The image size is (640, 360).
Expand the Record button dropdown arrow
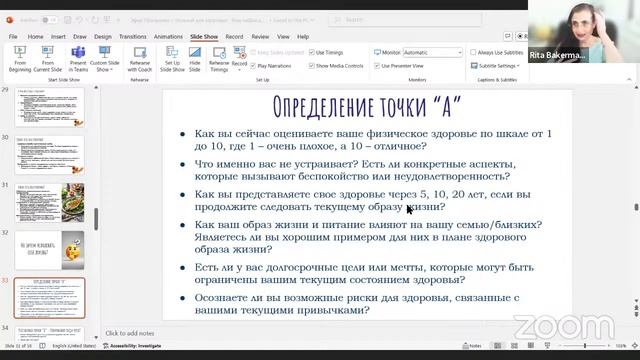coord(239,70)
